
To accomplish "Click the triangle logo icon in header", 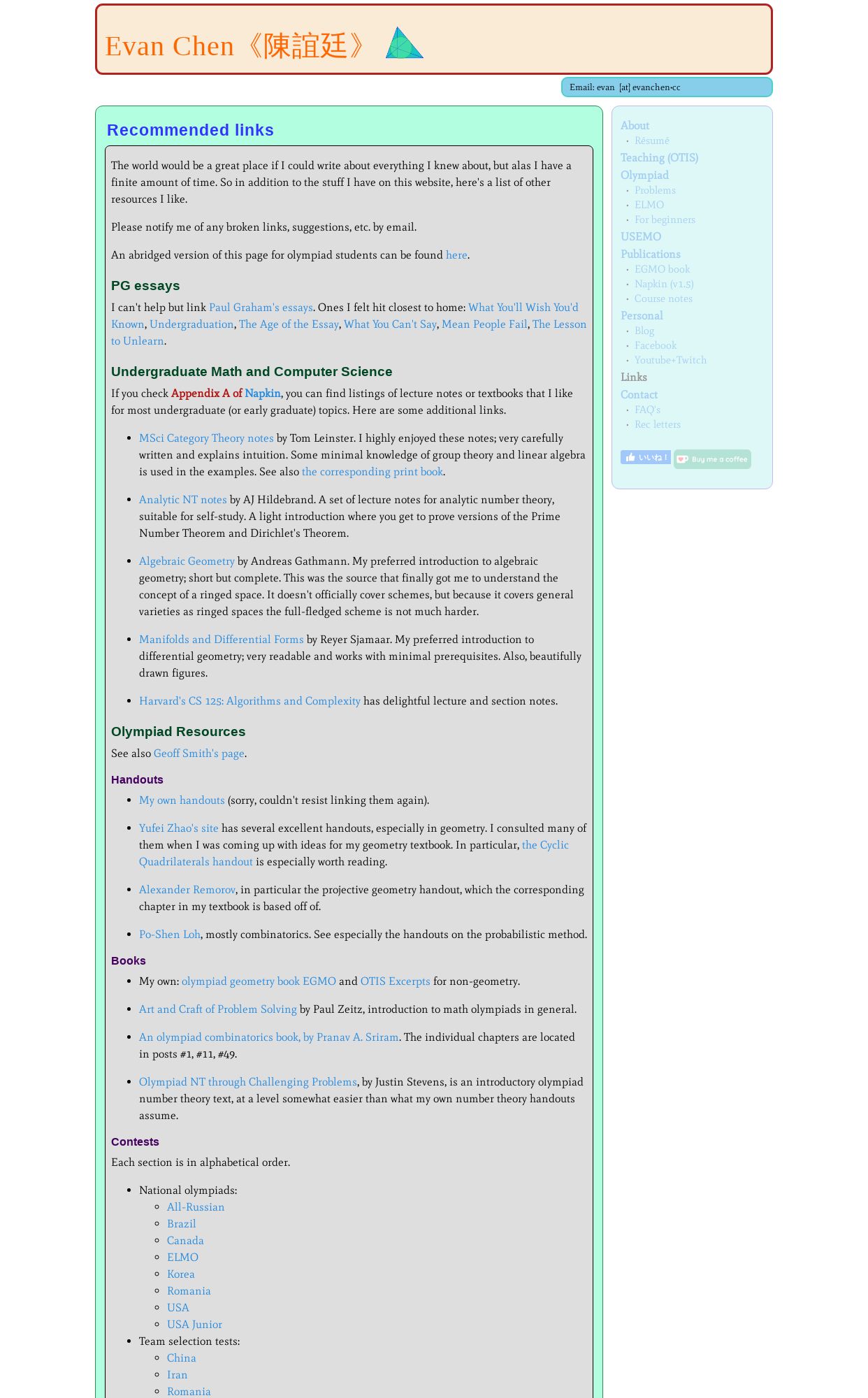I will [405, 43].
